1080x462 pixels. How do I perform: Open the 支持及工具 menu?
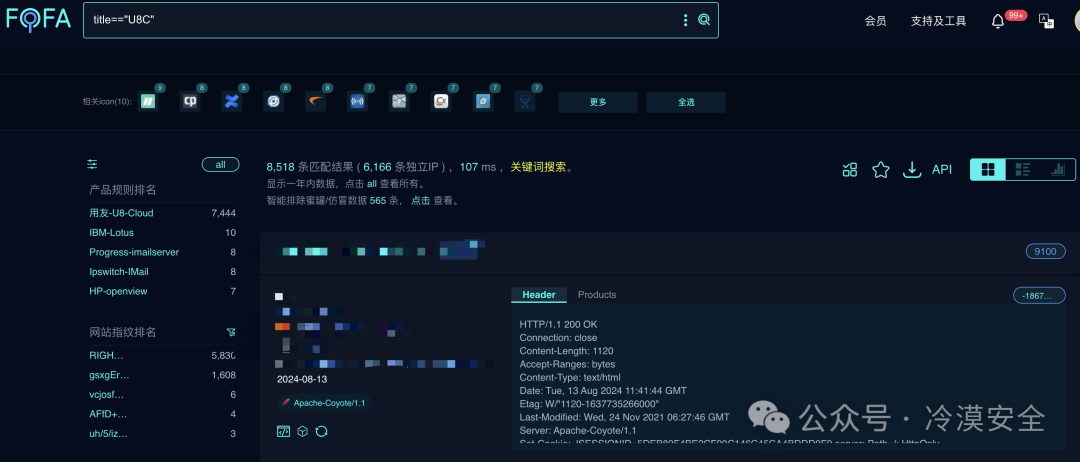point(938,21)
